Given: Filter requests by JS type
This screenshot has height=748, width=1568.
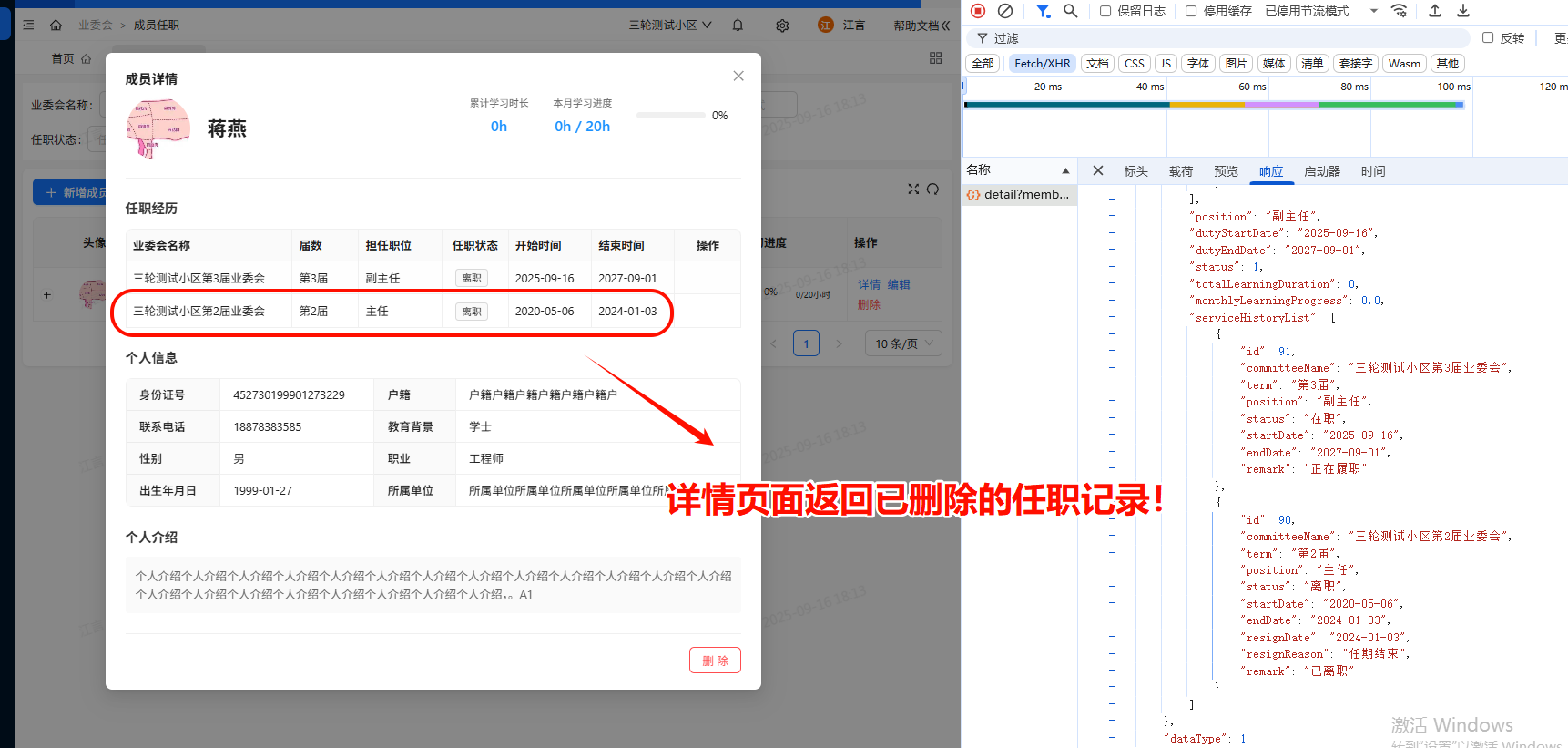Looking at the screenshot, I should click(x=1166, y=63).
